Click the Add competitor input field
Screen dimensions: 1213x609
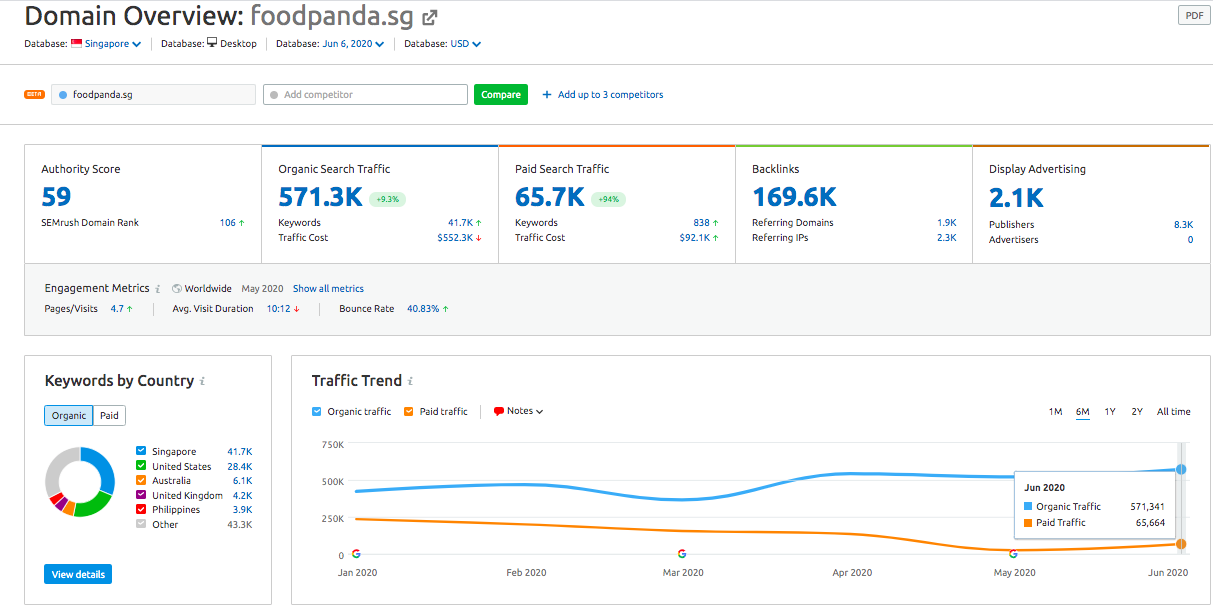(365, 95)
